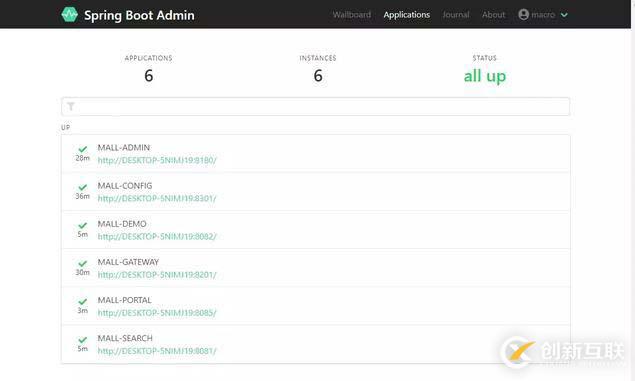The image size is (635, 381).
Task: Select the MALL-SEARCH application name
Action: coord(125,338)
